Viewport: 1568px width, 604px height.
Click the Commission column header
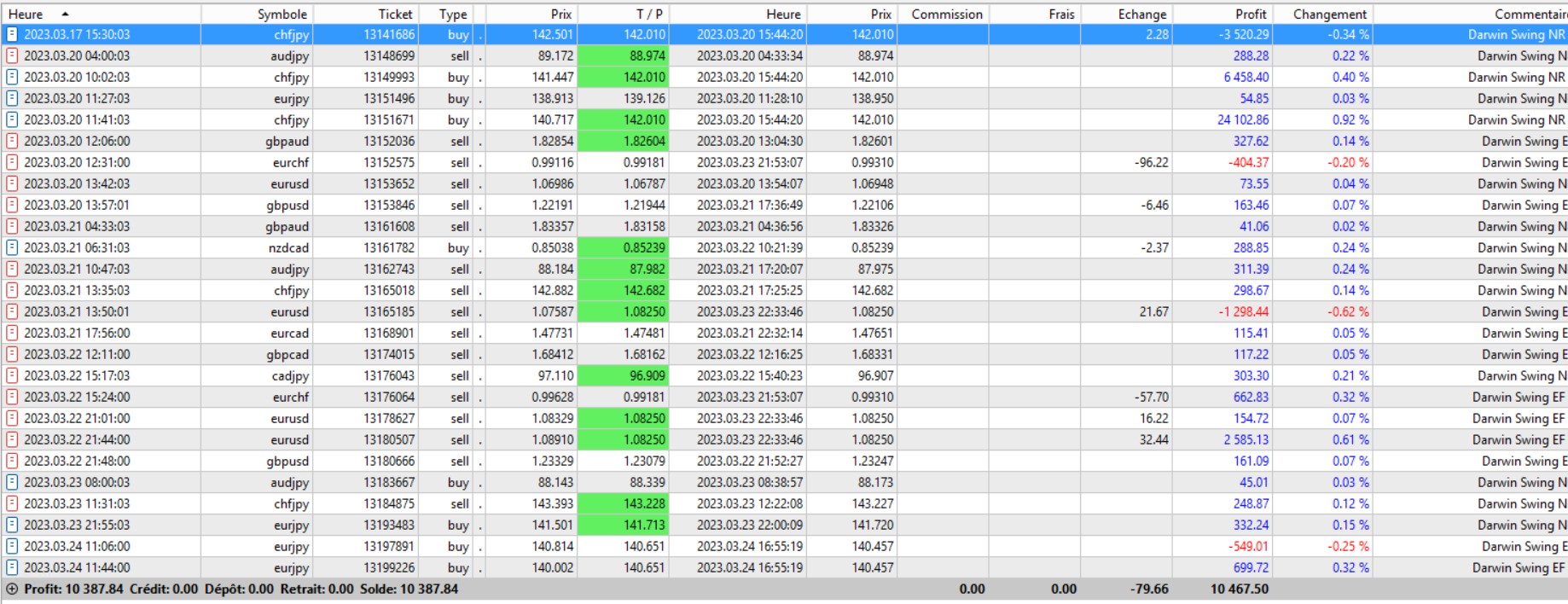[x=944, y=14]
